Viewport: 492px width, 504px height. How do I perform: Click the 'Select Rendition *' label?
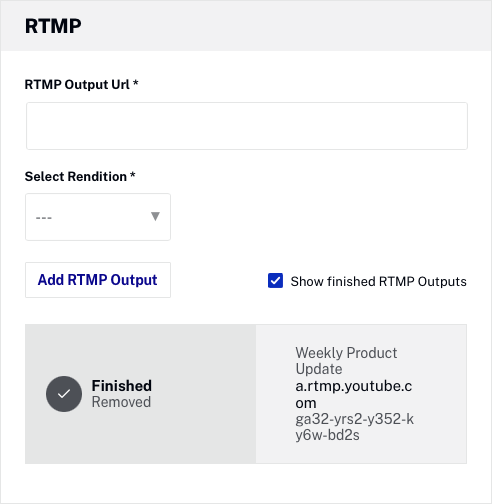point(80,176)
